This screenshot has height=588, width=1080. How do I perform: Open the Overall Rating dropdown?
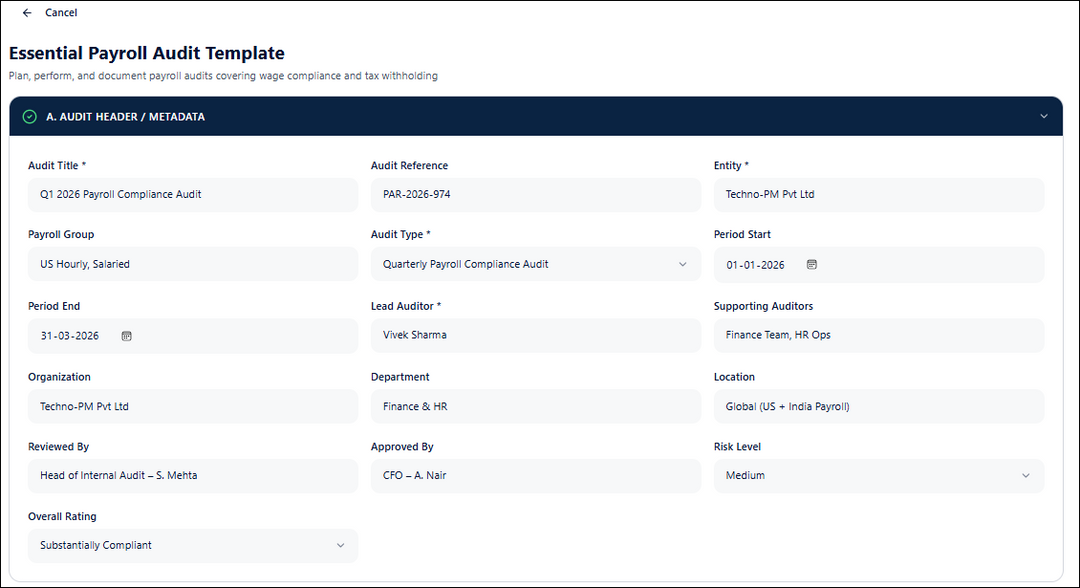click(193, 545)
